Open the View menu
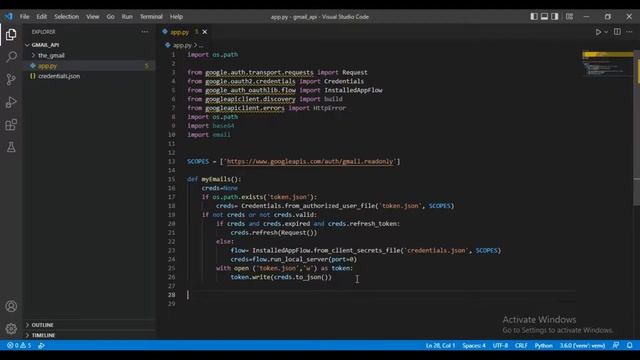Viewport: 640px width, 360px height. coord(93,17)
